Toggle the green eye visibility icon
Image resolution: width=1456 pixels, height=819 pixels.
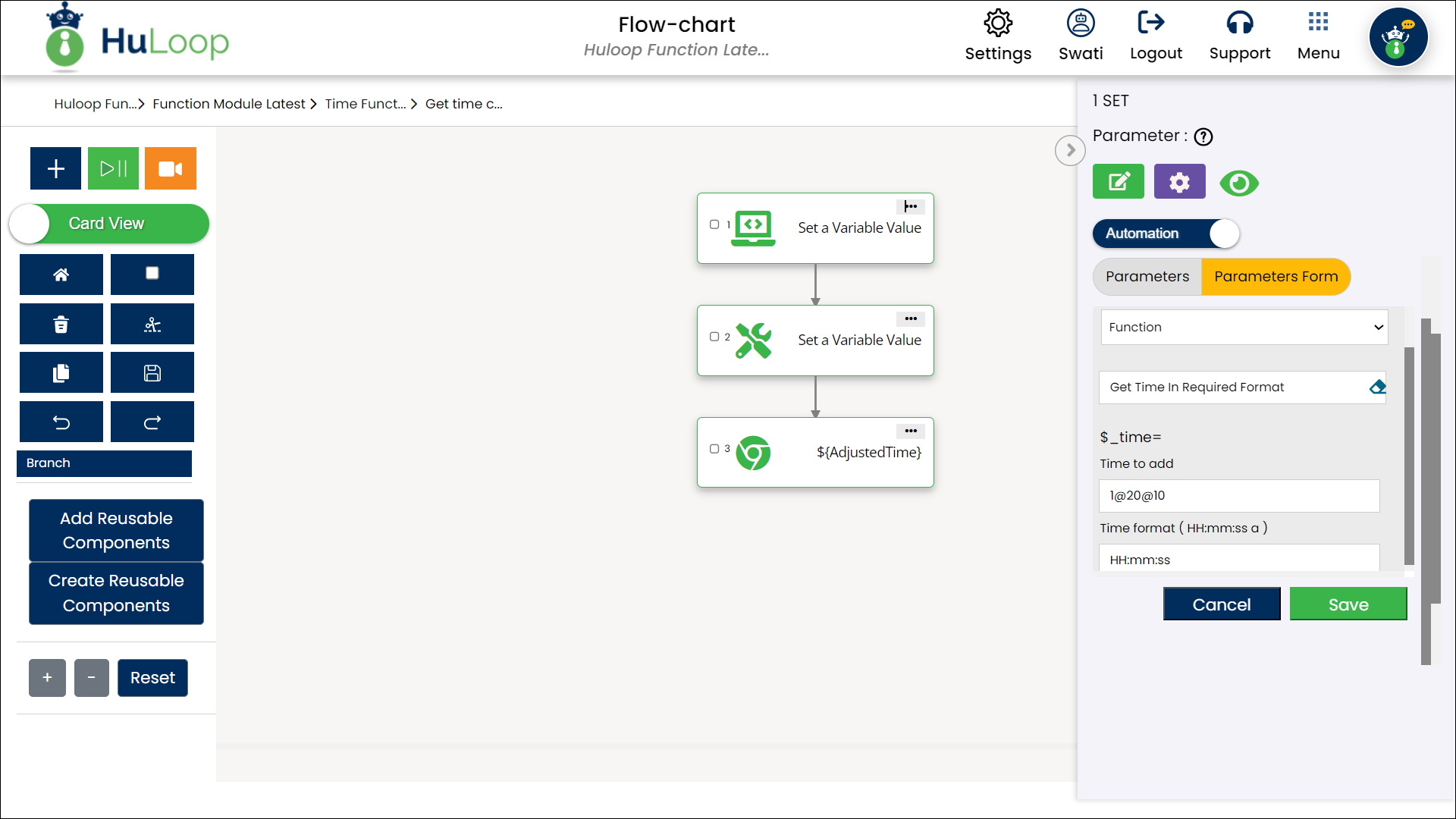click(1239, 184)
